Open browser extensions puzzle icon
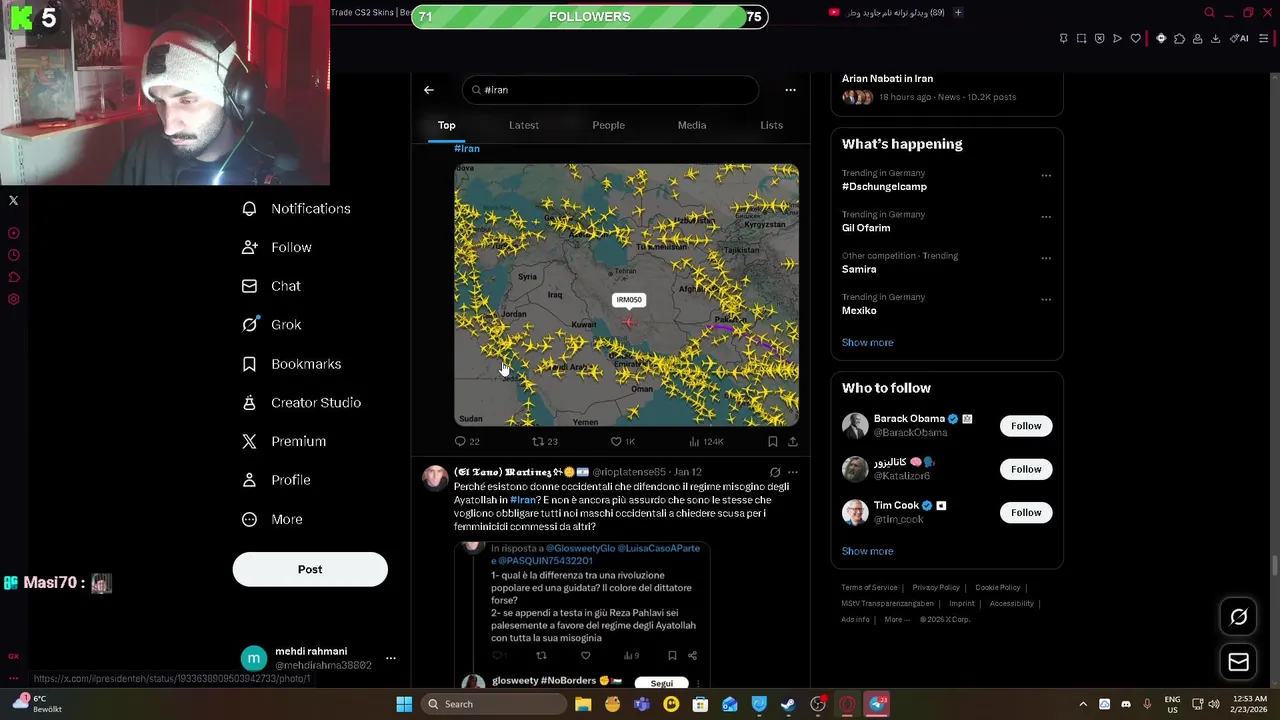 [1179, 39]
